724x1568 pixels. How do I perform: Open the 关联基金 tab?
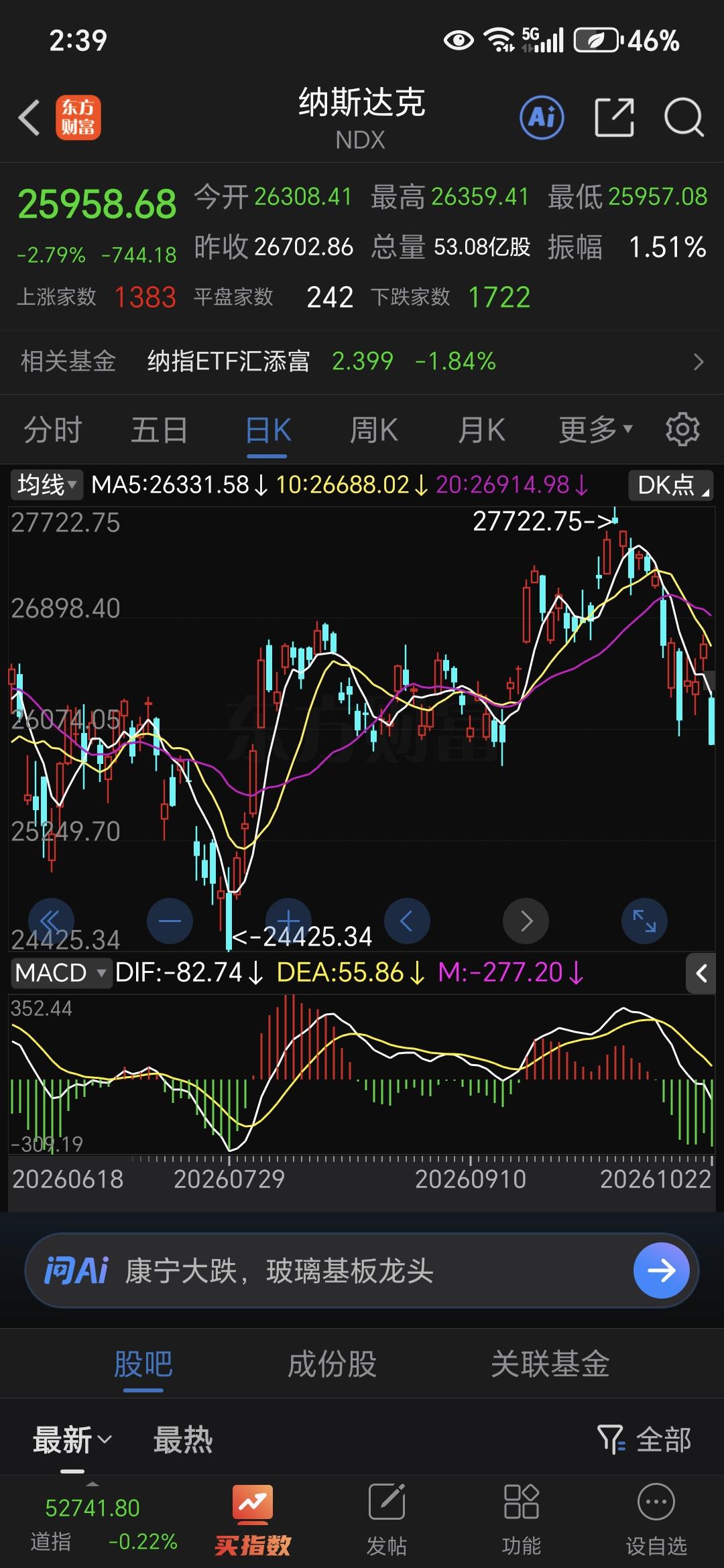coord(550,1364)
